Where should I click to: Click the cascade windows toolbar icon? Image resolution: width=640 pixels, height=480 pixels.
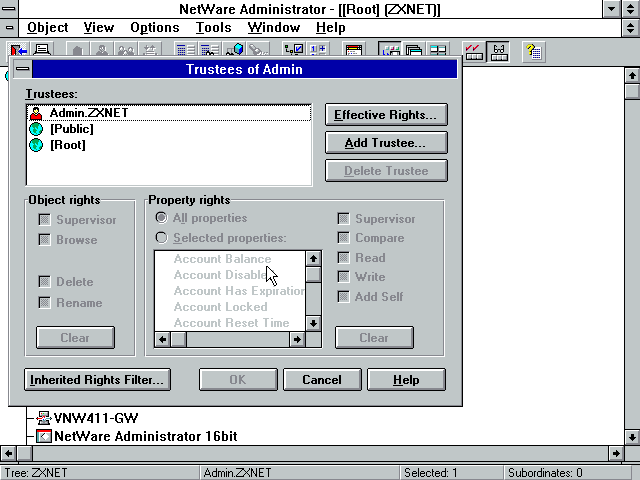[x=414, y=50]
